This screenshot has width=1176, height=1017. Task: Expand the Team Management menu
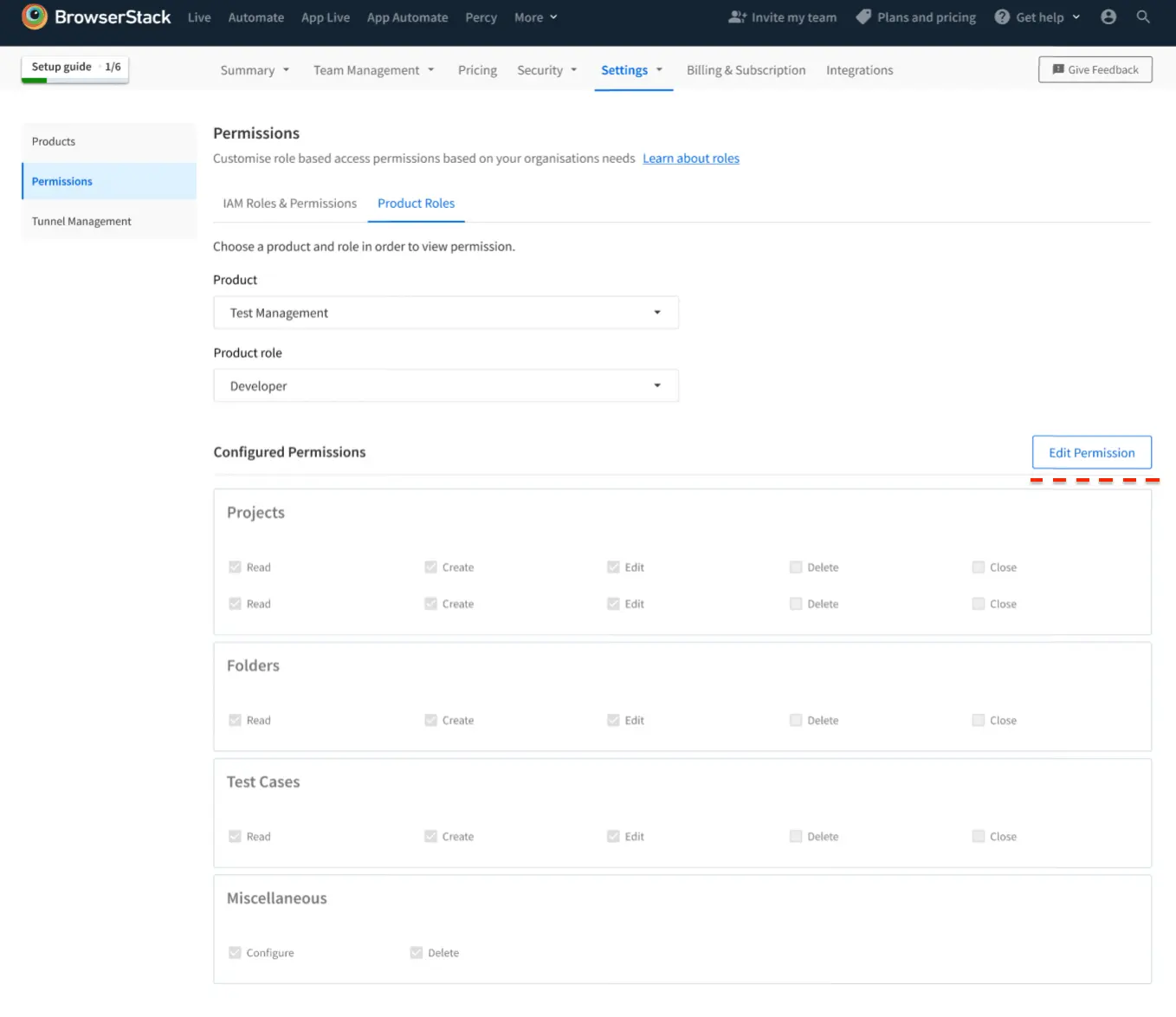[373, 70]
